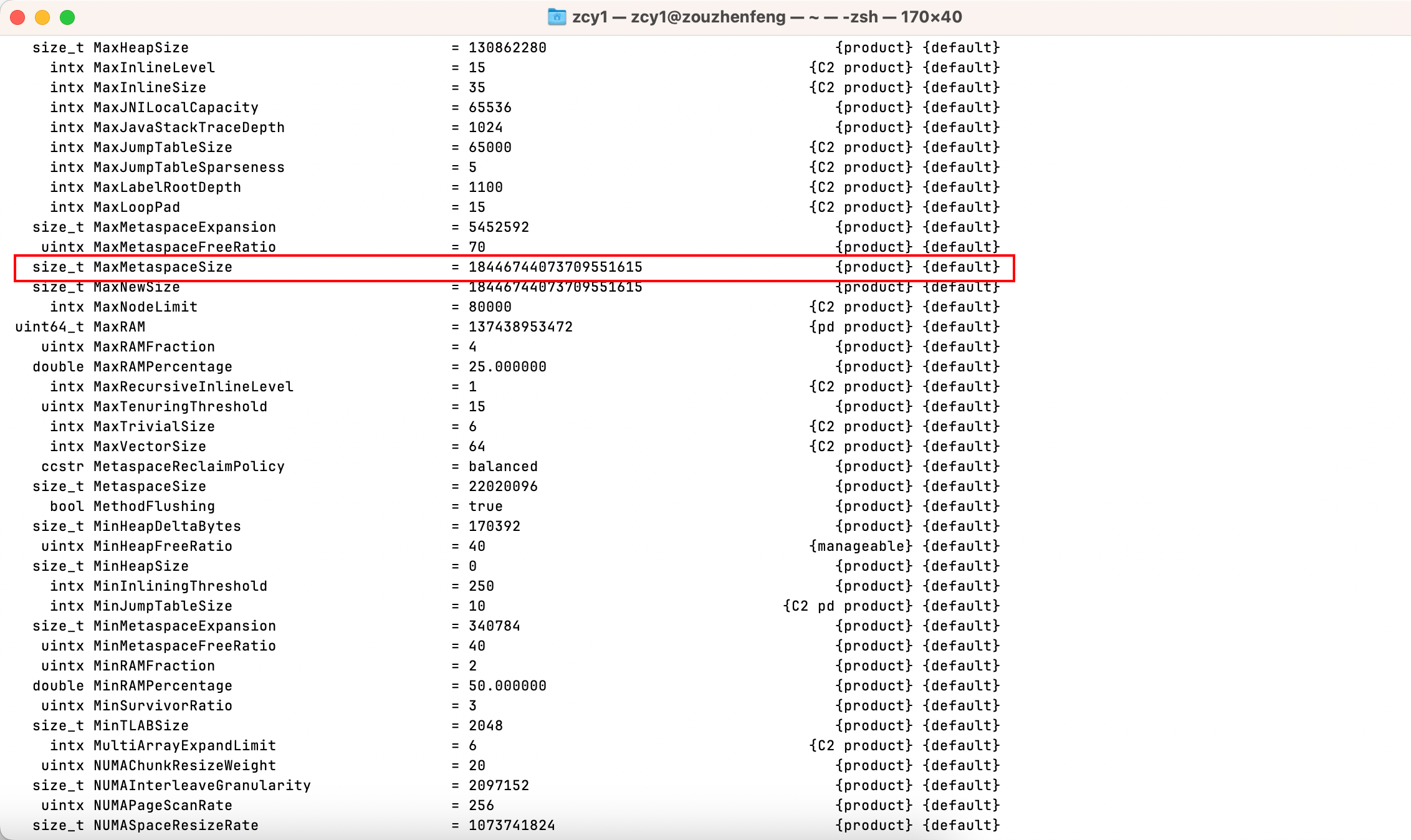Click the yellow minimize window control
This screenshot has width=1411, height=840.
coord(42,17)
